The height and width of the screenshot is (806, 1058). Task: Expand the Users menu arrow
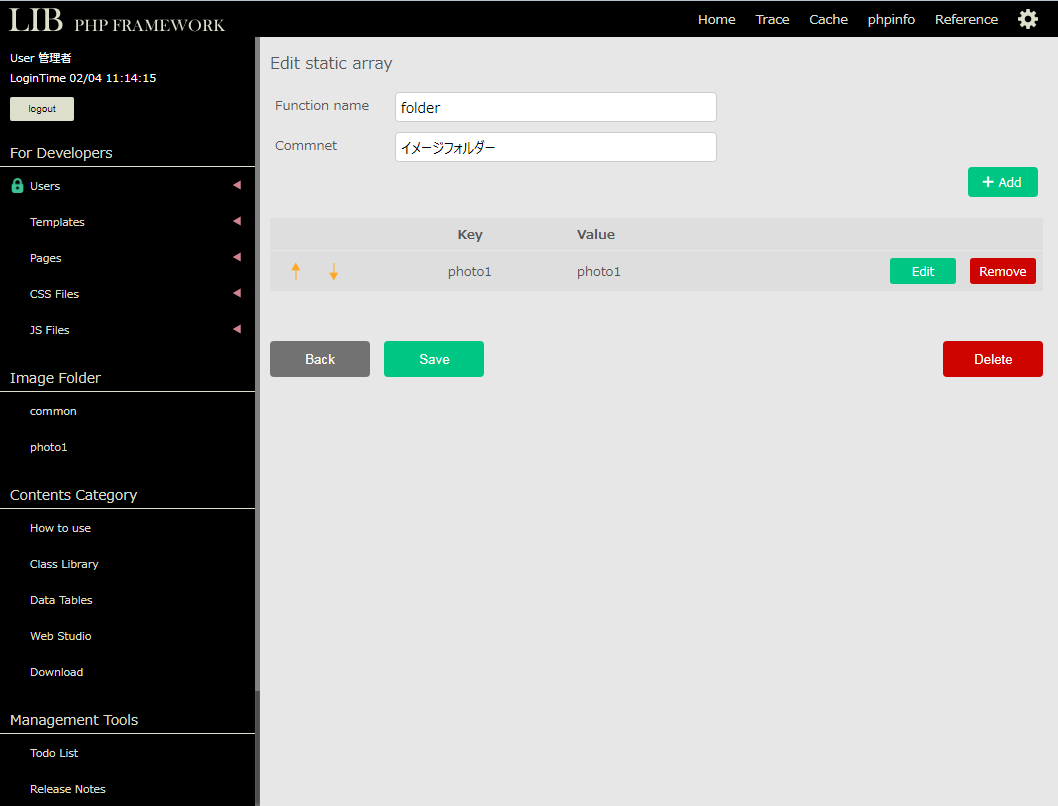[x=237, y=185]
